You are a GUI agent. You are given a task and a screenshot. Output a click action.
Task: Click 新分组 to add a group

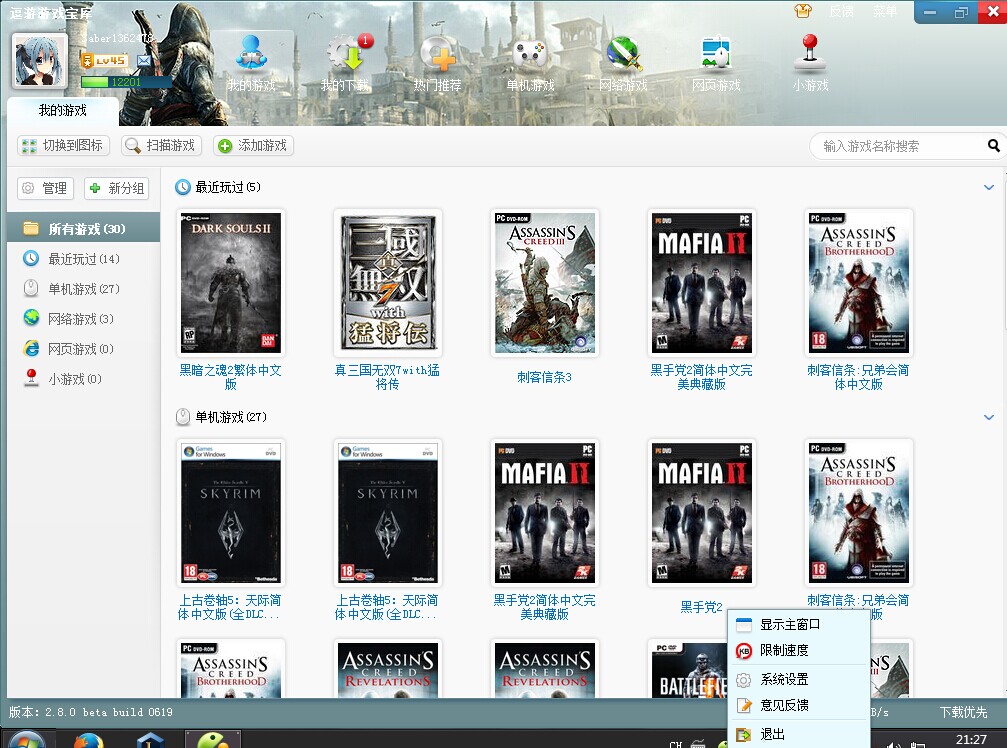click(117, 188)
